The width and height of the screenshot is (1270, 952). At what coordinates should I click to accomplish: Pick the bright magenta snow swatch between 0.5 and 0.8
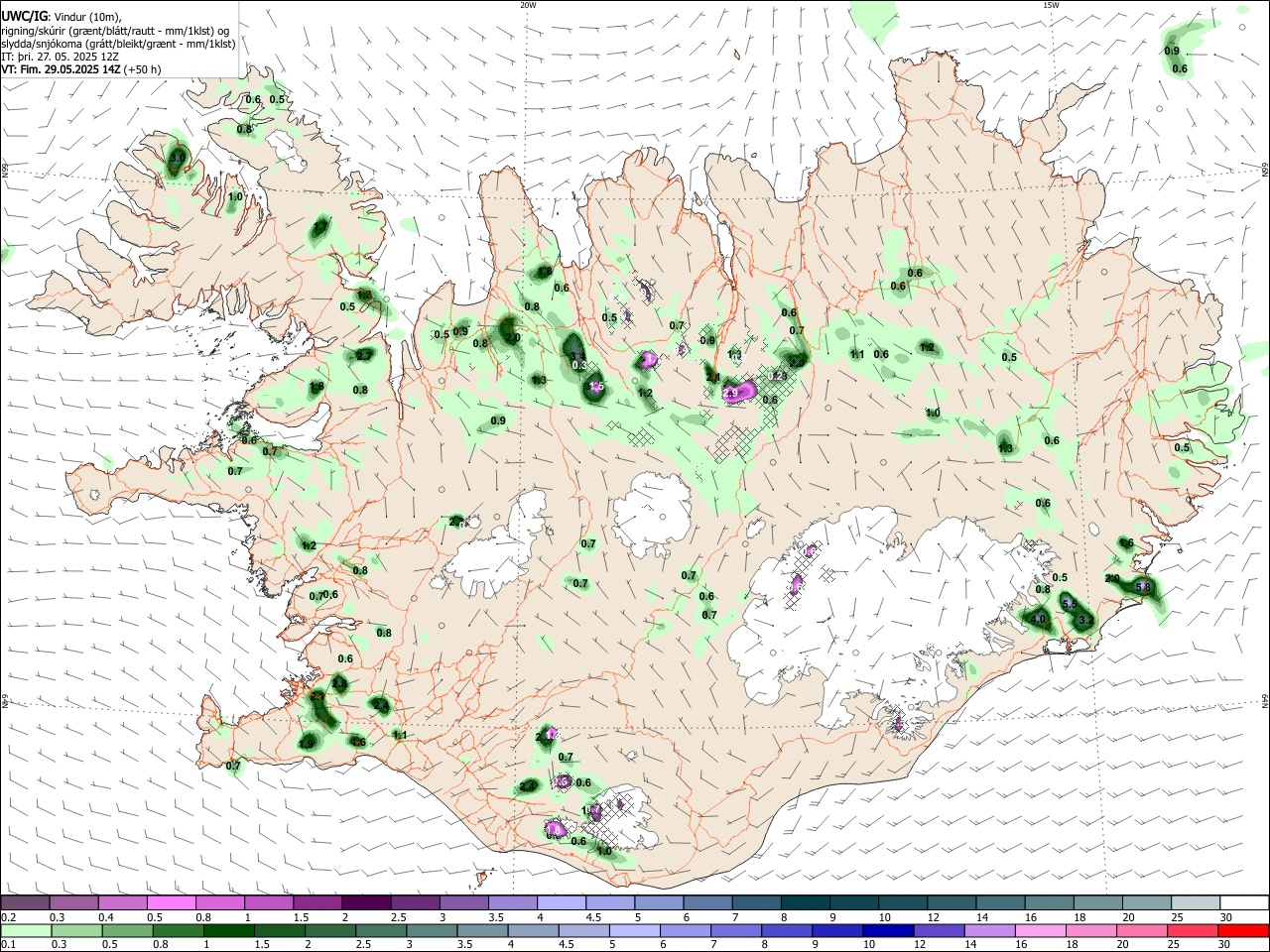[x=172, y=902]
